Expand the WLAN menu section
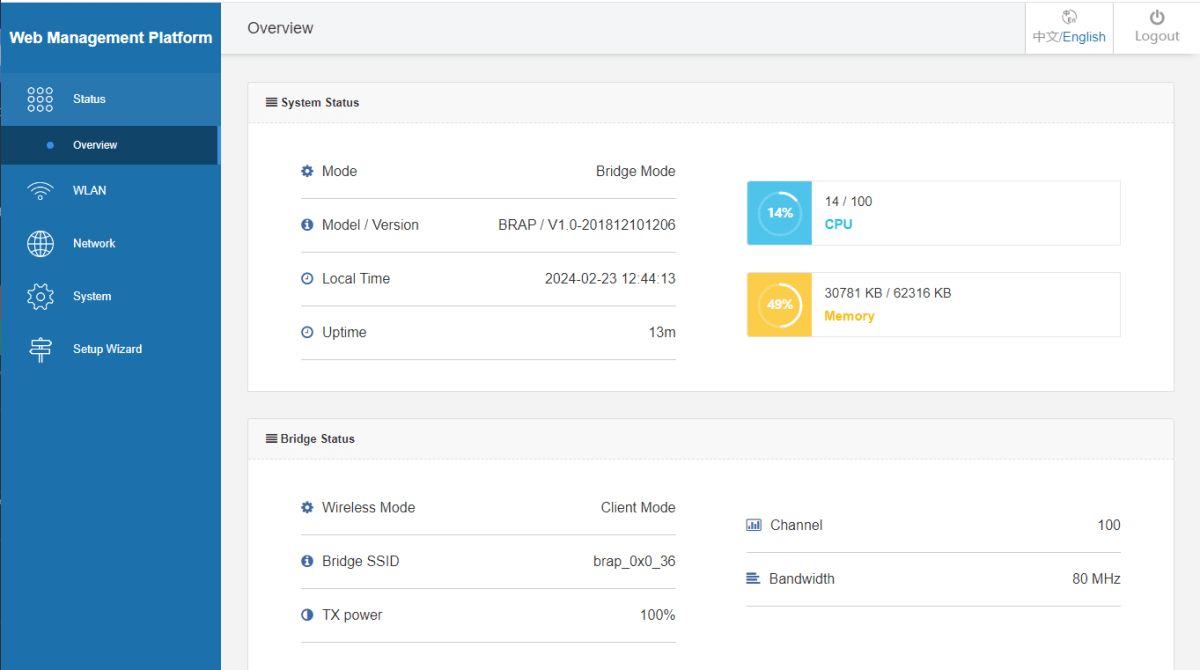The image size is (1200, 670). click(x=89, y=191)
